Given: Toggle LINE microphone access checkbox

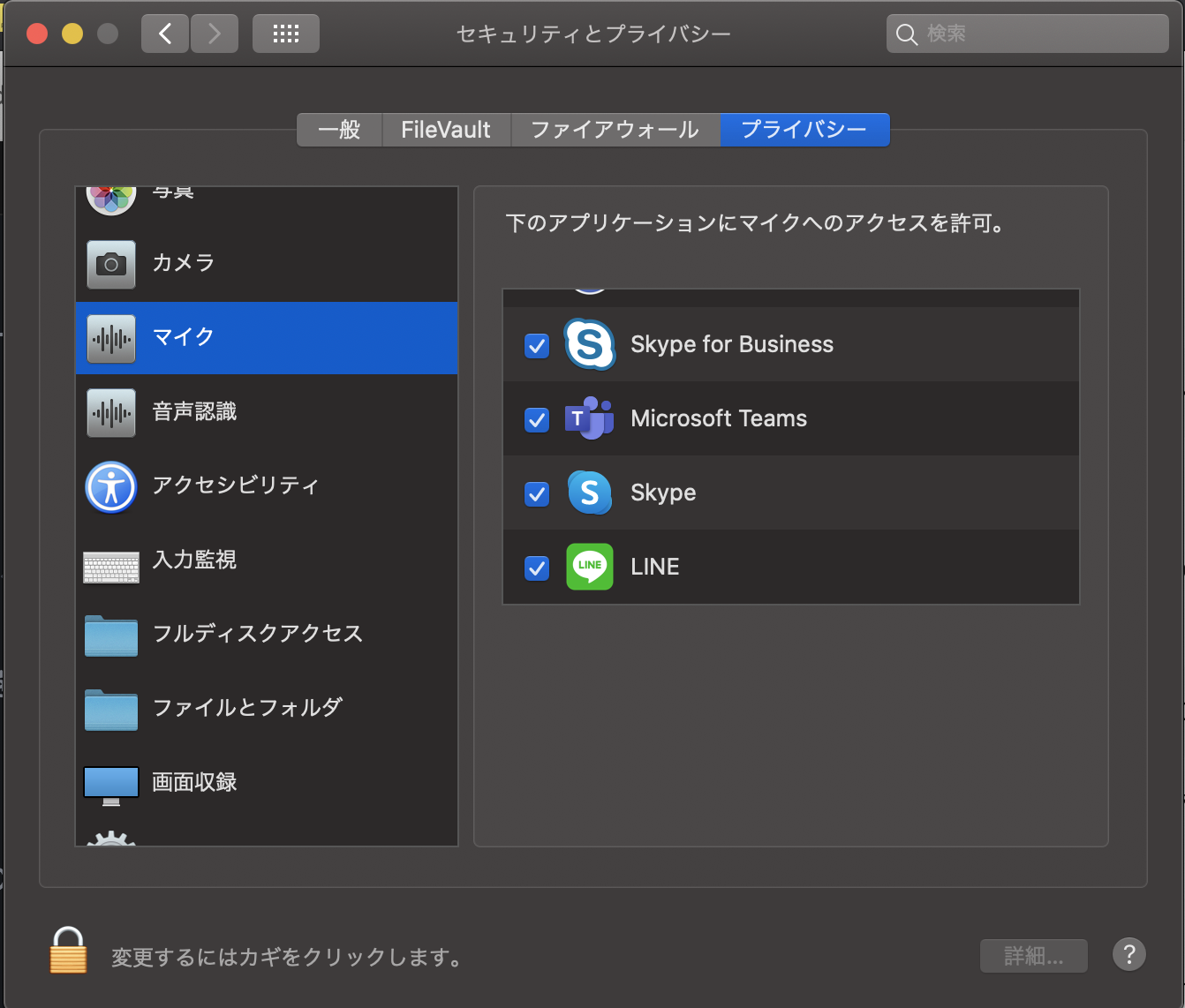Looking at the screenshot, I should (x=537, y=568).
